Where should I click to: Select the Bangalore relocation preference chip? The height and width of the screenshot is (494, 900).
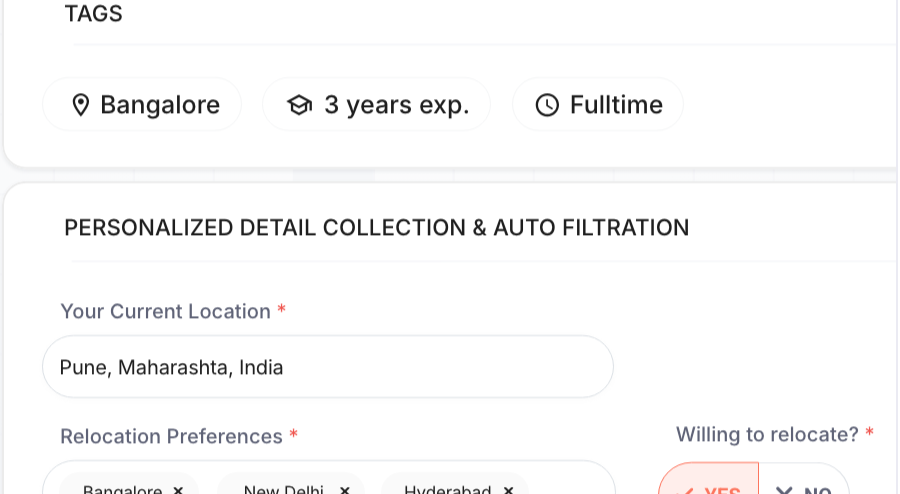[x=122, y=489]
